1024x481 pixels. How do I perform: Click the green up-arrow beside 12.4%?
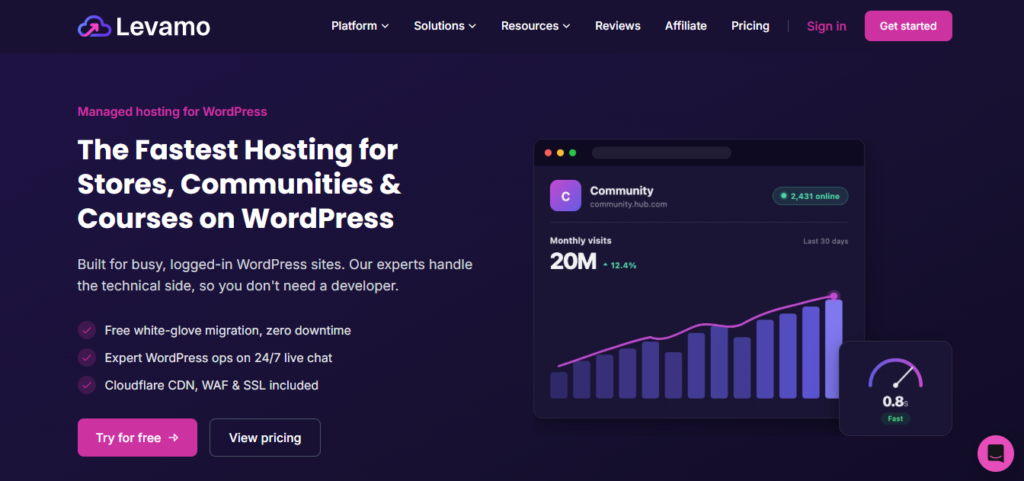coord(605,265)
